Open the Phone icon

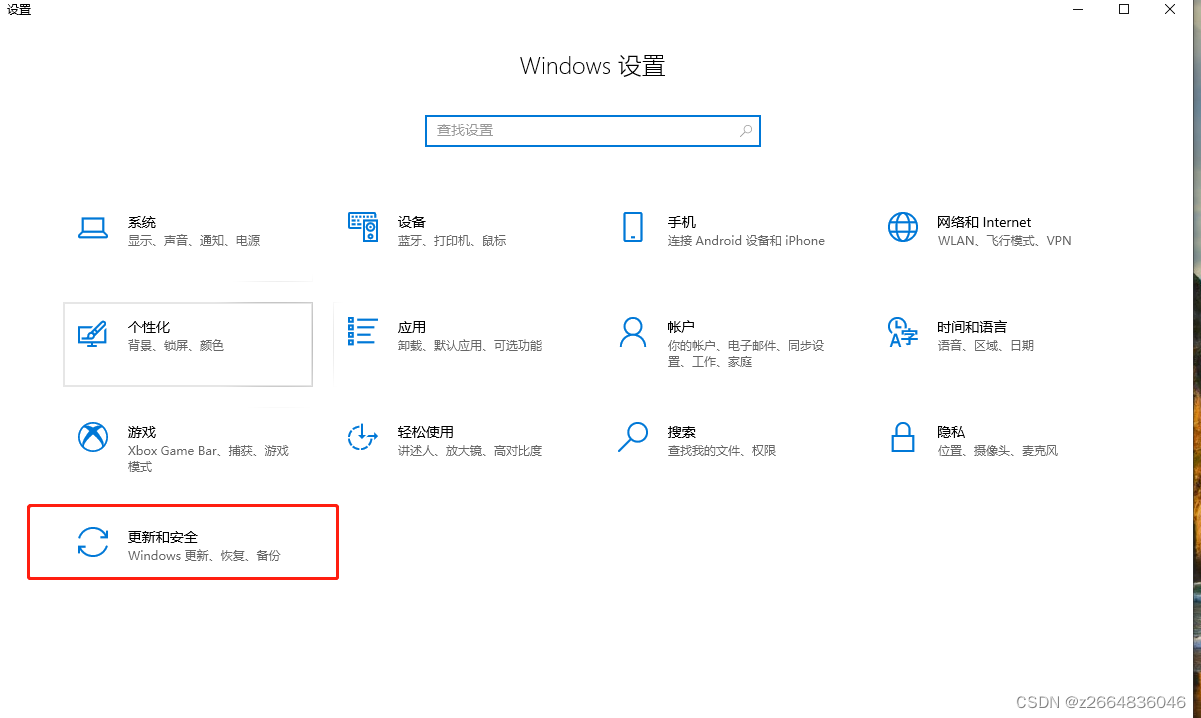coord(633,227)
